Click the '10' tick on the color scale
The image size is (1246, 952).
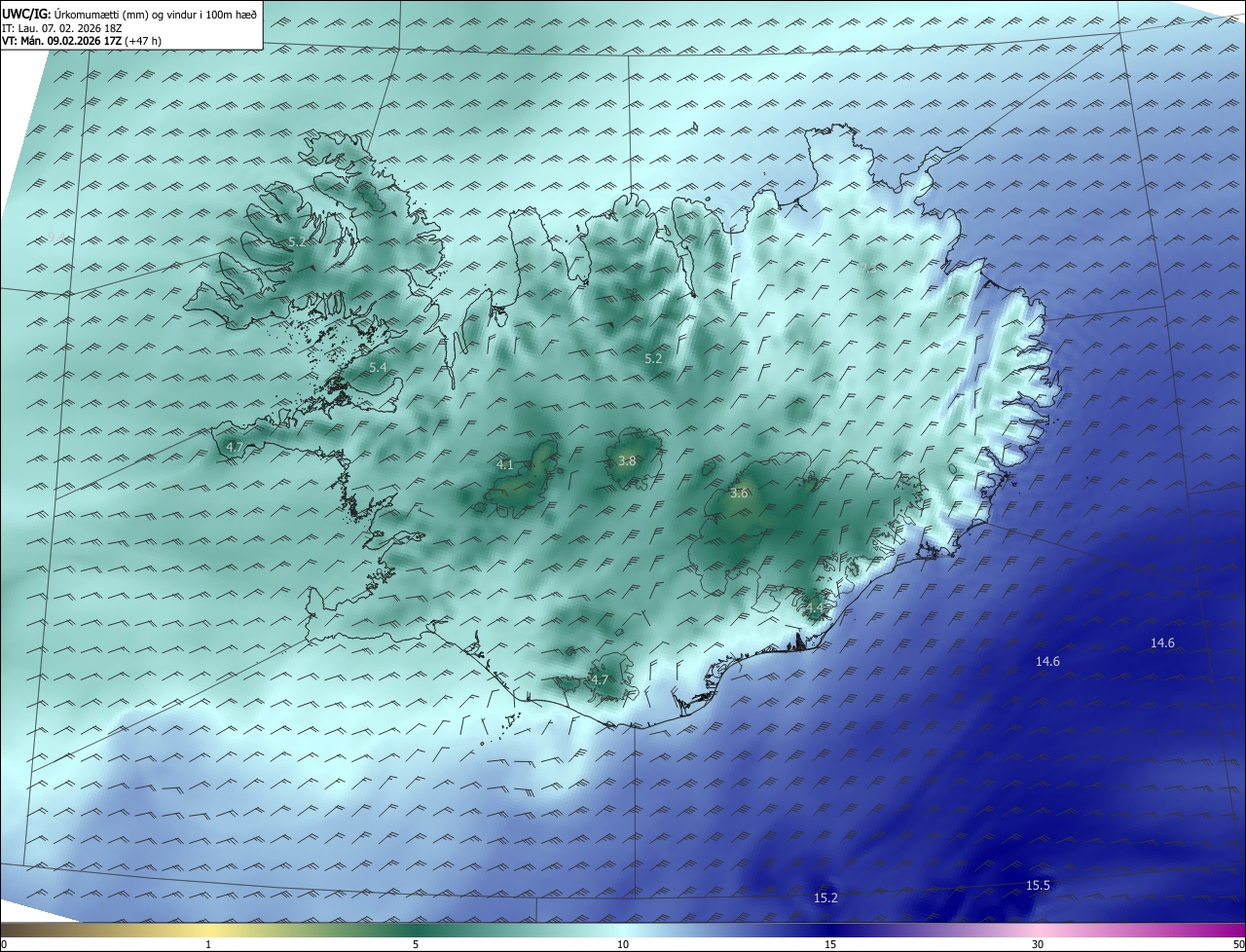[623, 944]
